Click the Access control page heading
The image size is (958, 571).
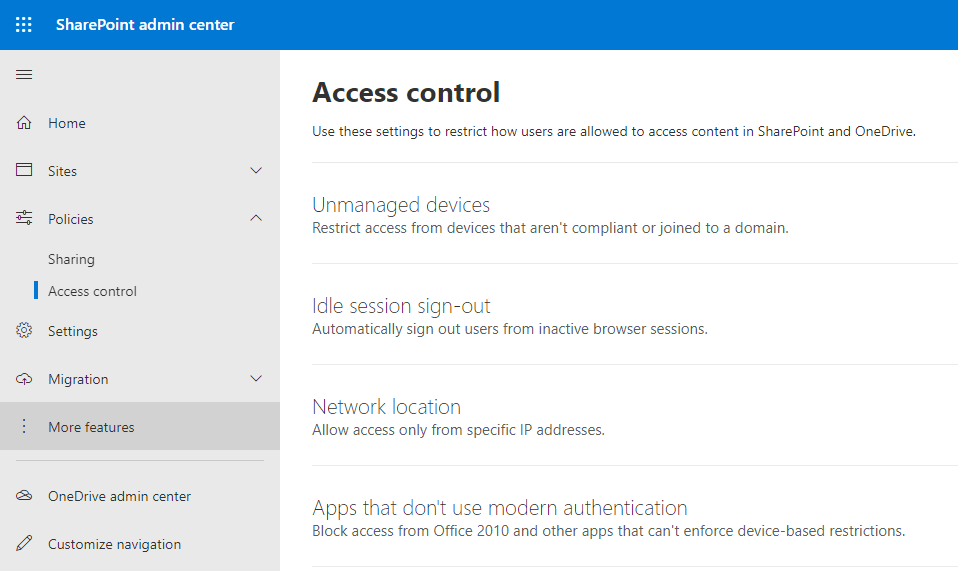point(406,93)
